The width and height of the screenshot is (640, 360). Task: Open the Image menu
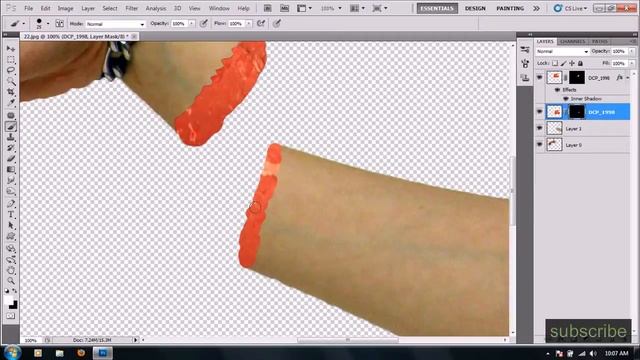(x=65, y=8)
